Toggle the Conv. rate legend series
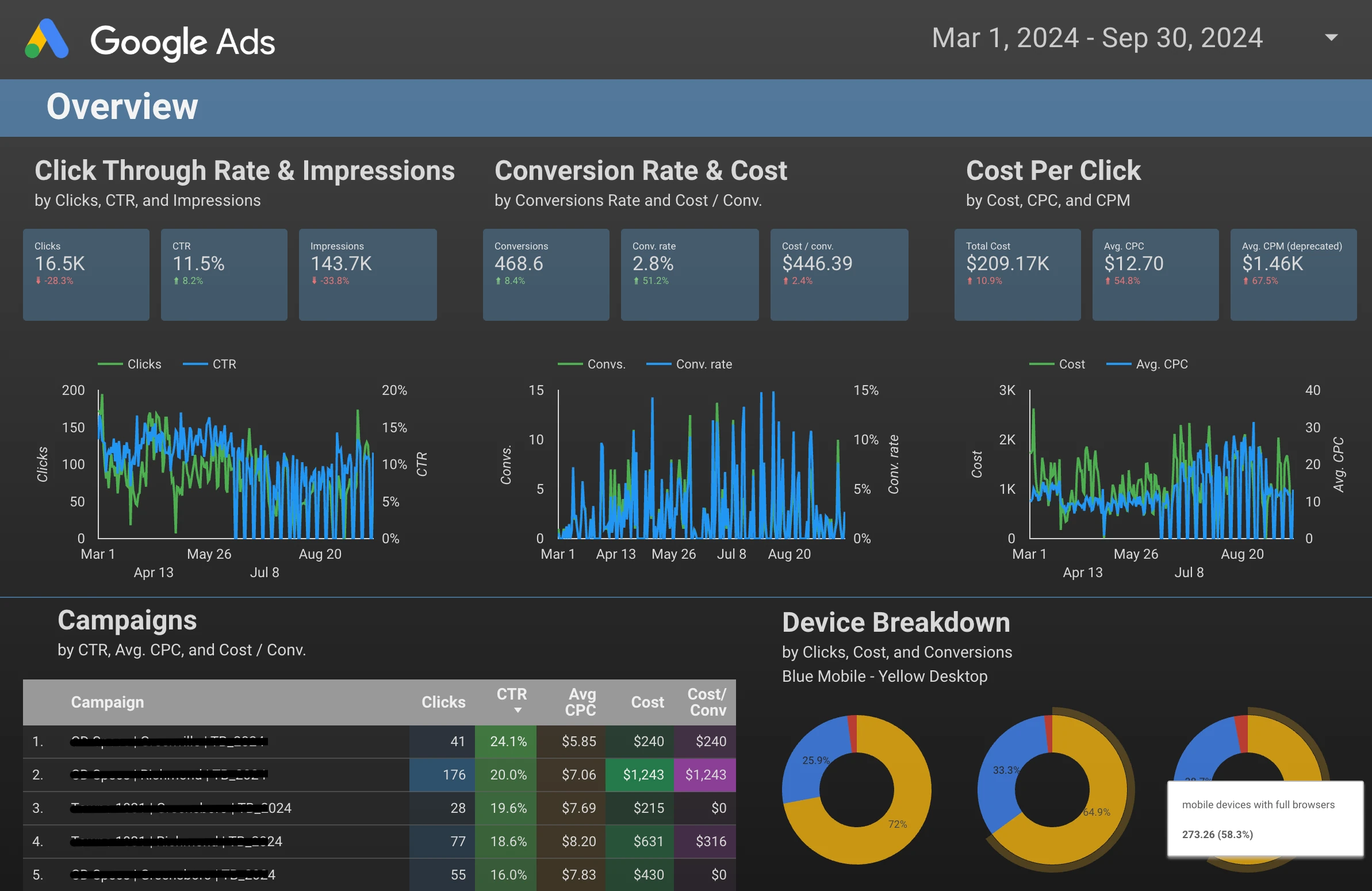 [x=689, y=364]
